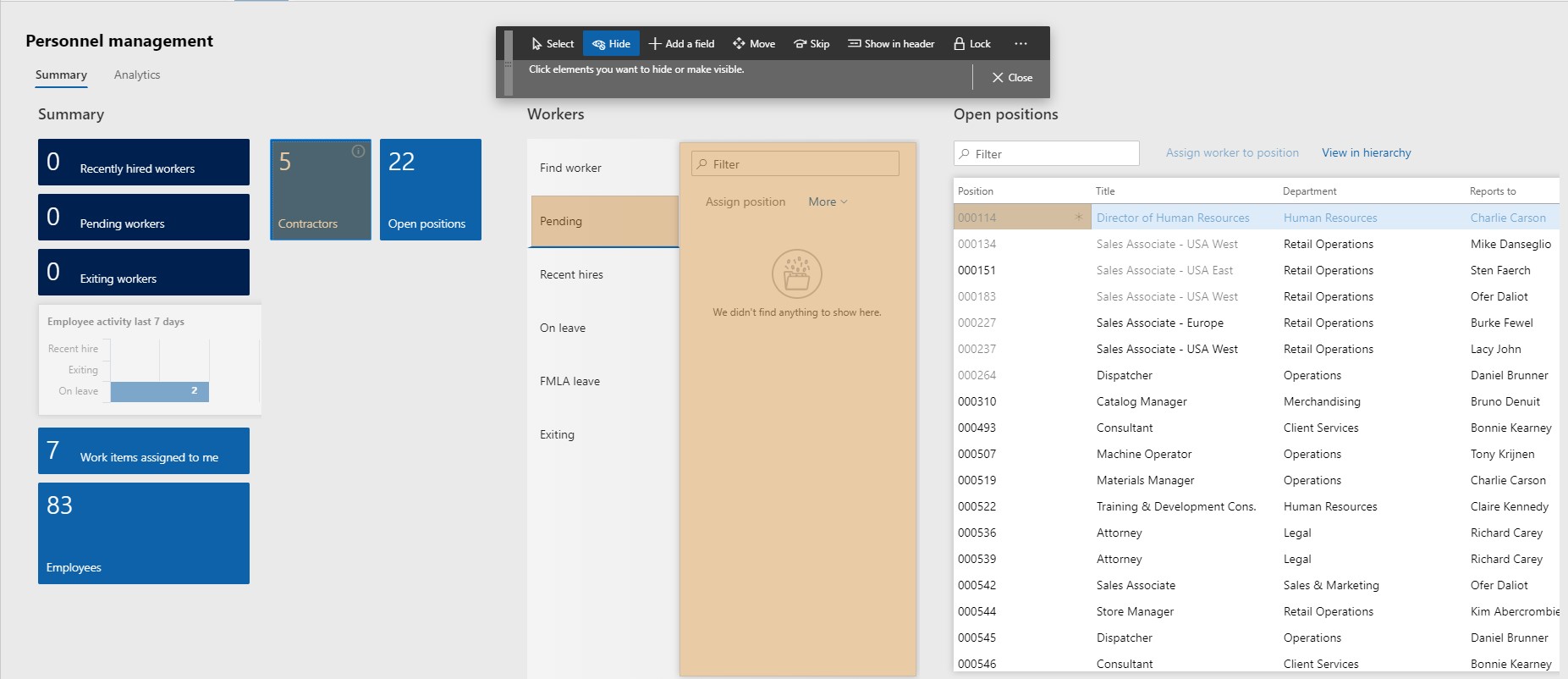Select the Recent hires workers tab
1568x679 pixels.
(x=571, y=274)
